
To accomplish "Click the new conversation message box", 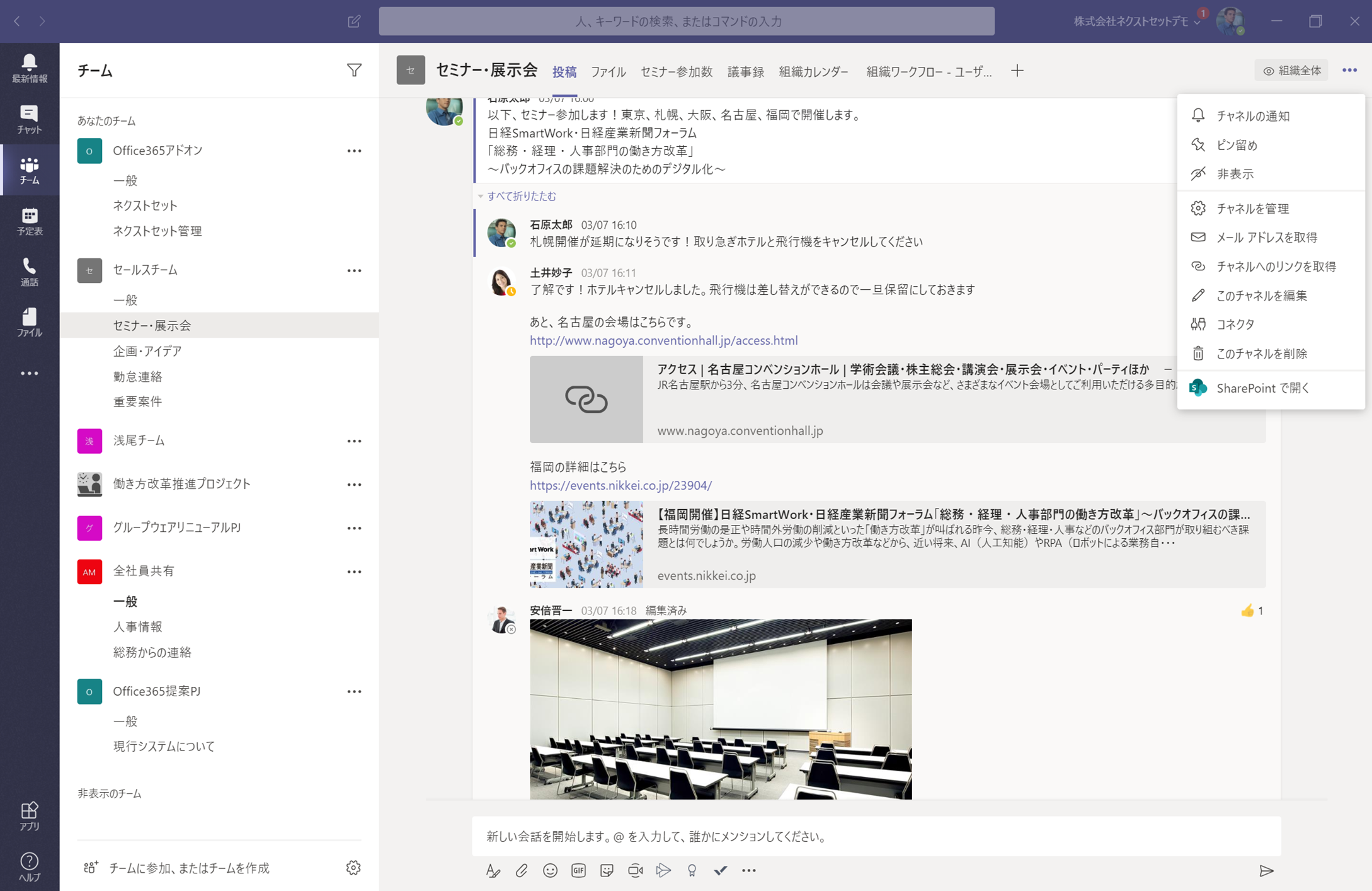I will (876, 836).
